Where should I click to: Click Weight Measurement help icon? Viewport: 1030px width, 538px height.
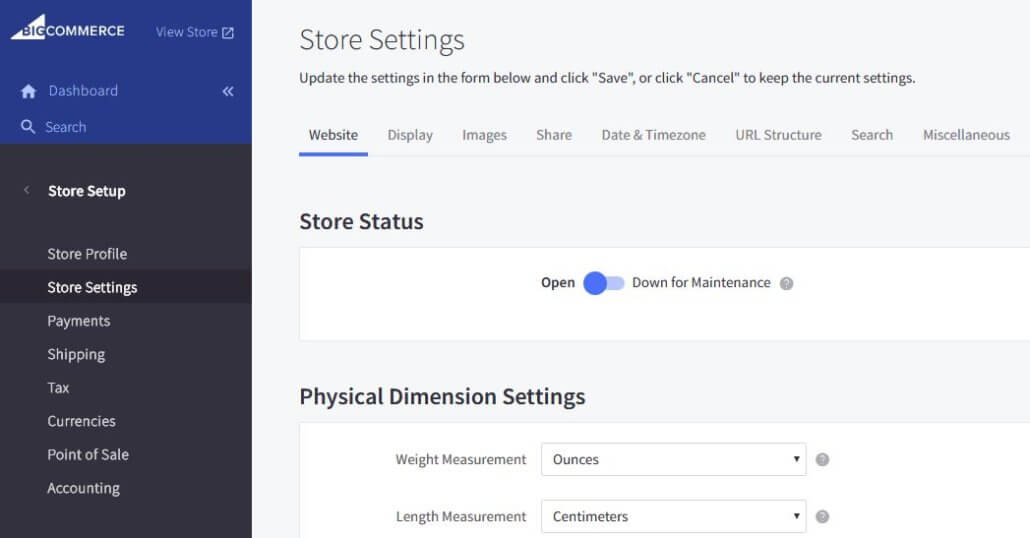point(822,460)
